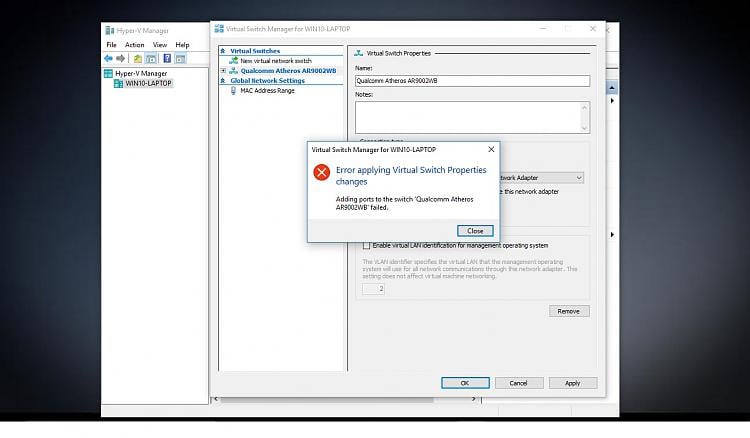Toggle the Show/Hide Console Tree toolbar icon
This screenshot has width=750, height=438.
coord(151,58)
